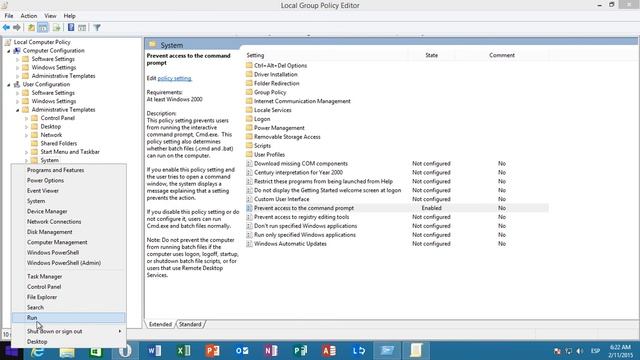The width and height of the screenshot is (640, 360).
Task: Collapse the User Configuration node
Action: (9, 85)
